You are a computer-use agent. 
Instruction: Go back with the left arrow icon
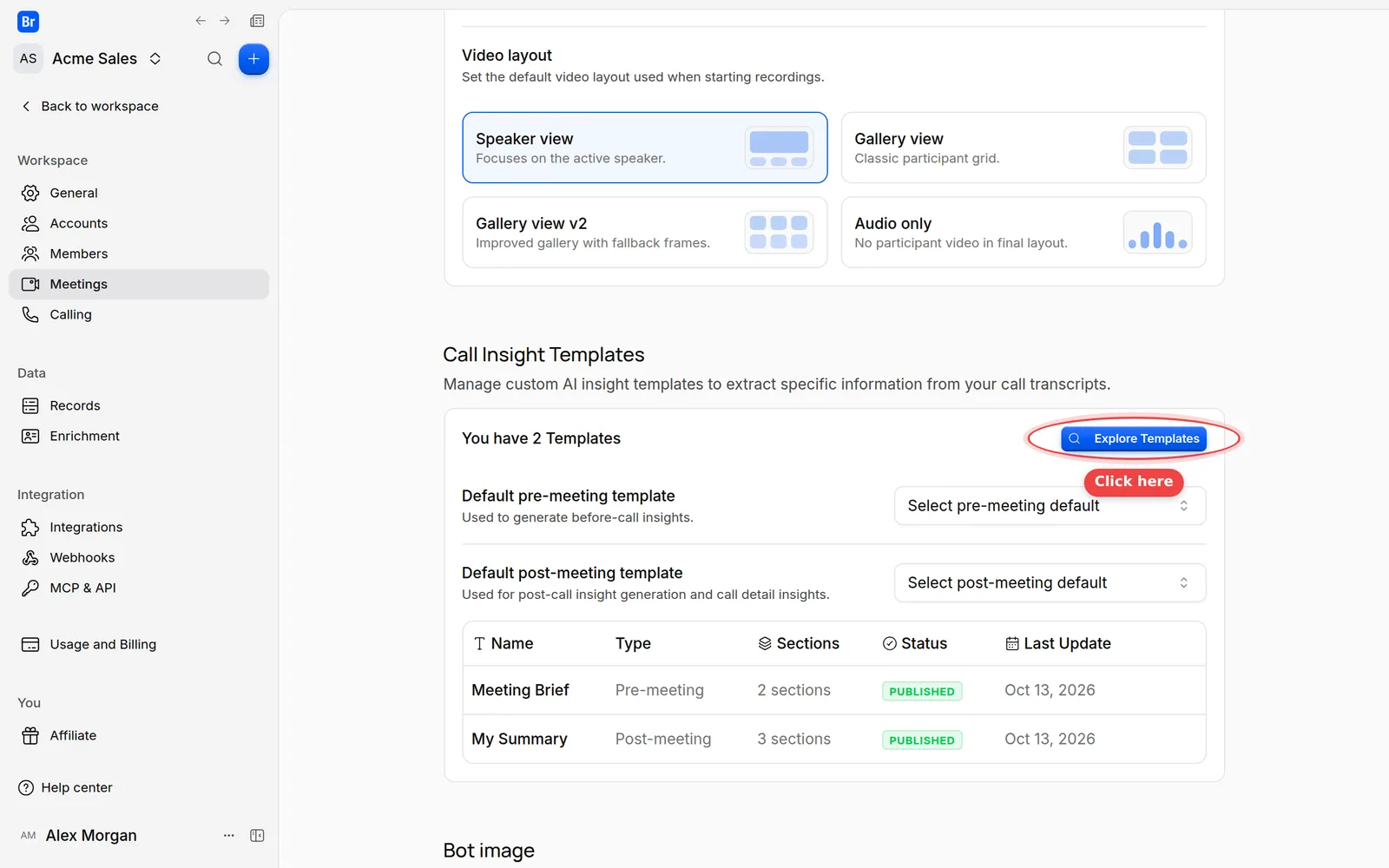point(201,21)
